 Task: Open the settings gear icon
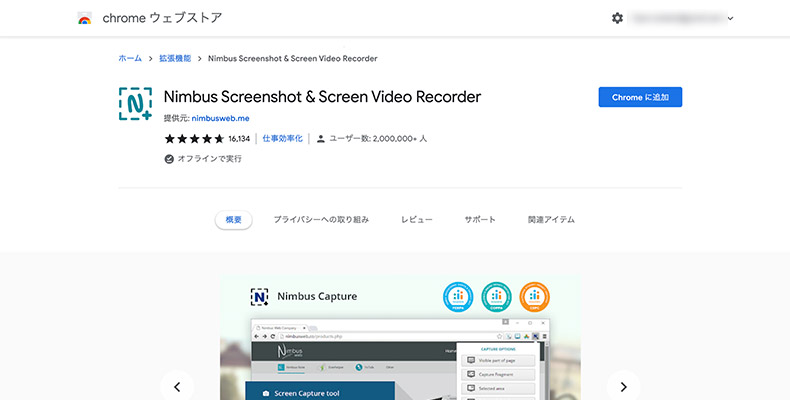[x=617, y=18]
